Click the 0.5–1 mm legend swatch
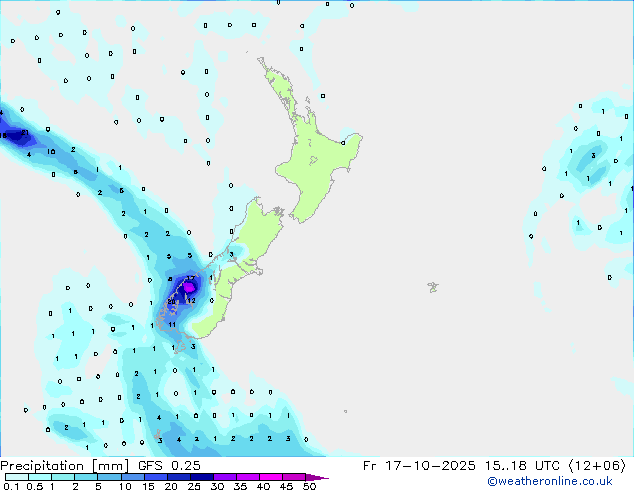Screen dimensions: 634x490 pyautogui.click(x=40, y=477)
